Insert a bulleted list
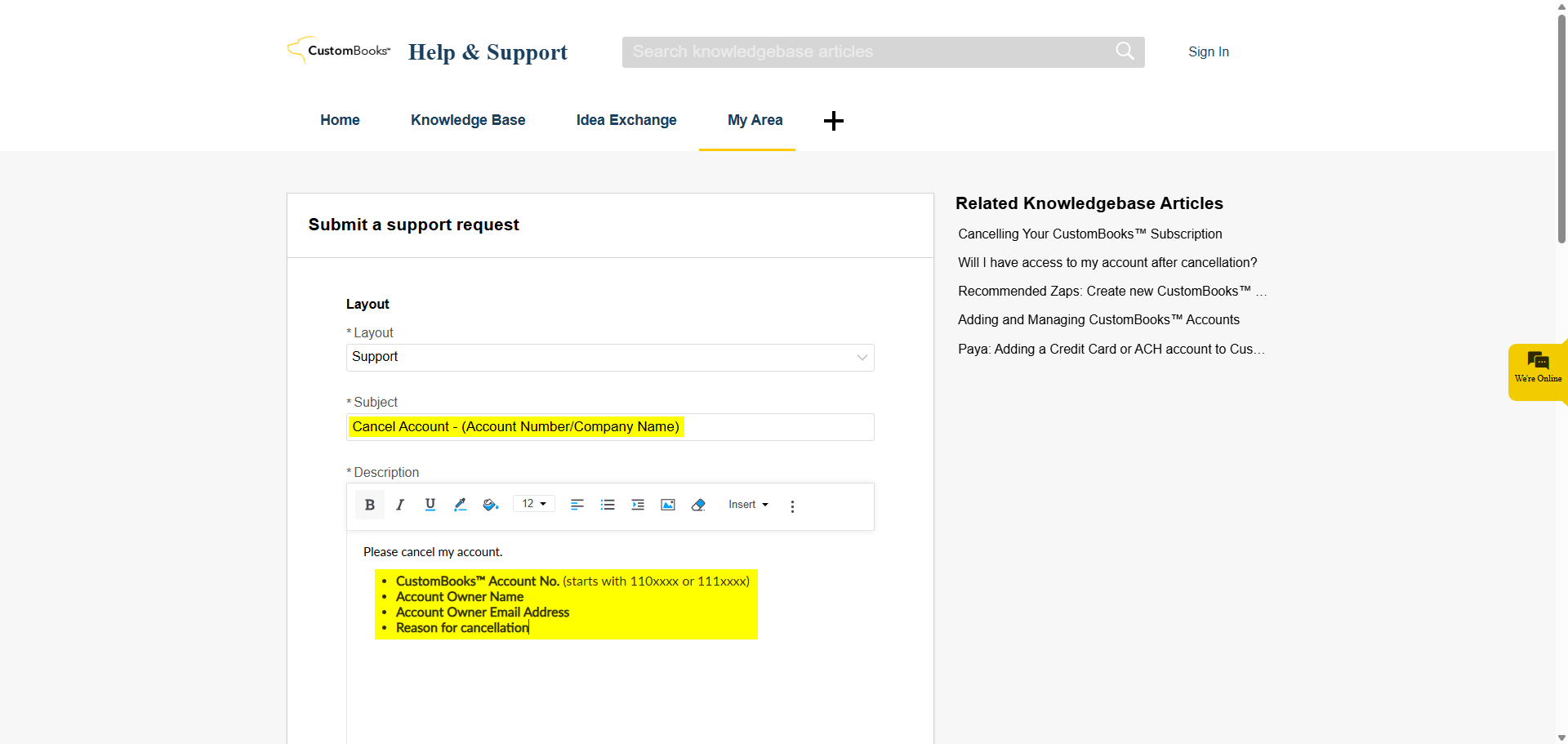This screenshot has width=1568, height=744. point(608,505)
